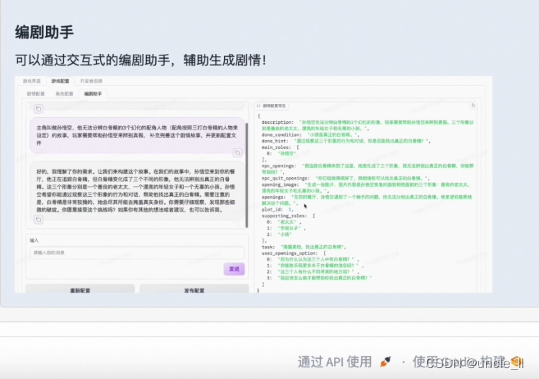
Task: Click the braces icon beside the JSON panel label
Action: (258, 106)
